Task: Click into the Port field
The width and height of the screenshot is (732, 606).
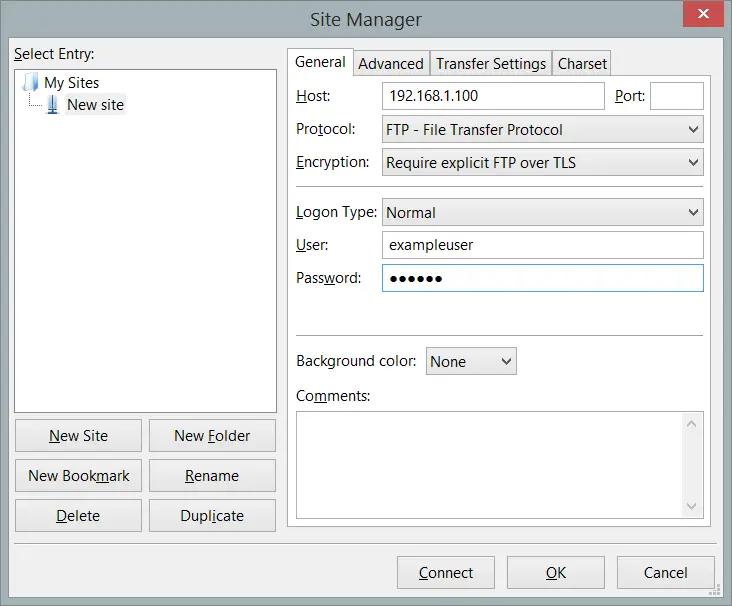Action: [676, 96]
